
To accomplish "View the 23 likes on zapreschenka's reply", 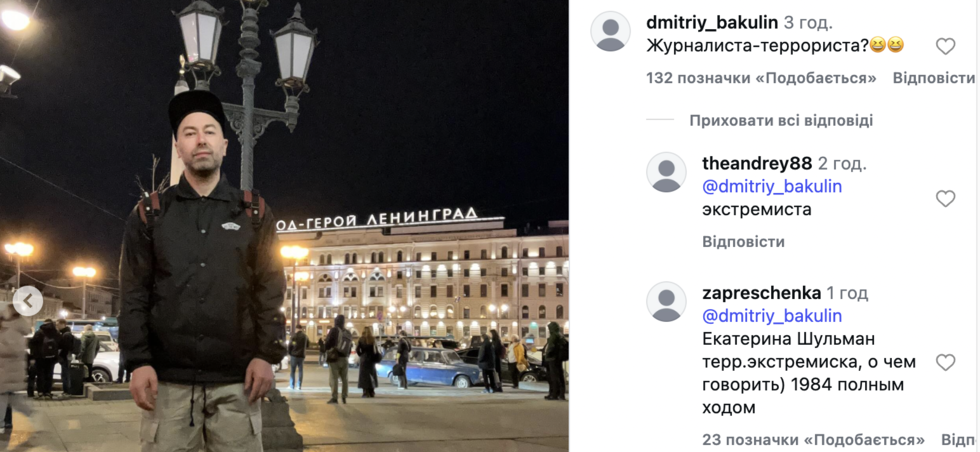I will pyautogui.click(x=813, y=439).
